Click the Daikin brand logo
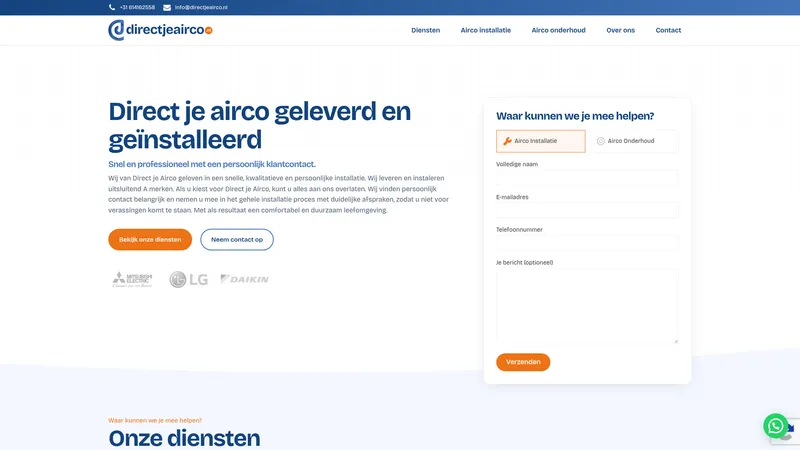800x450 pixels. click(x=244, y=279)
